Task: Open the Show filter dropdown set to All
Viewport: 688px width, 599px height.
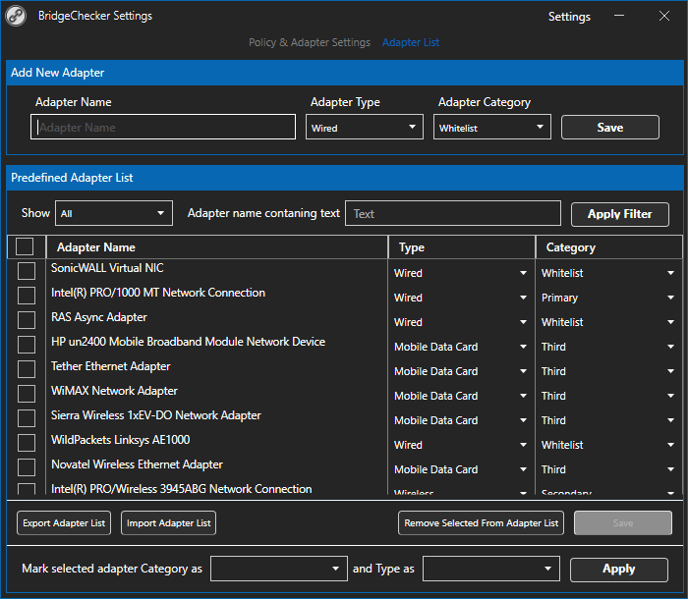Action: click(x=114, y=213)
